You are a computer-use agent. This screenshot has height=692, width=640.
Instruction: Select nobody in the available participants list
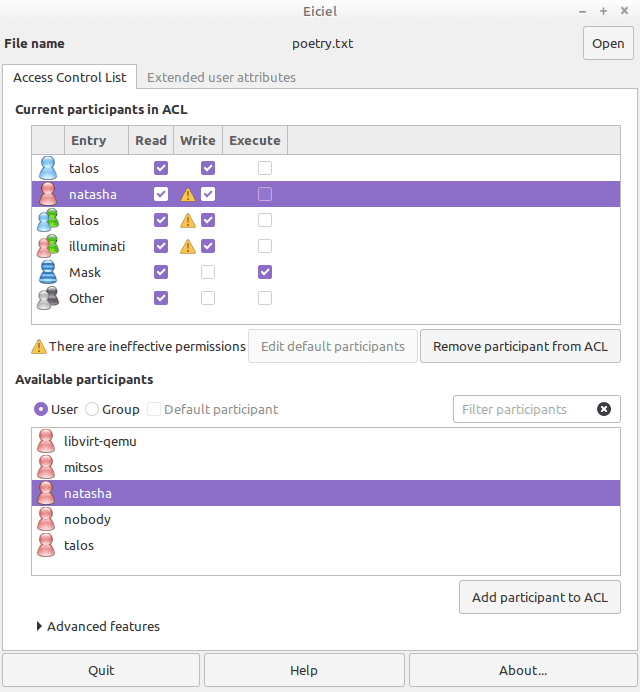pyautogui.click(x=87, y=519)
